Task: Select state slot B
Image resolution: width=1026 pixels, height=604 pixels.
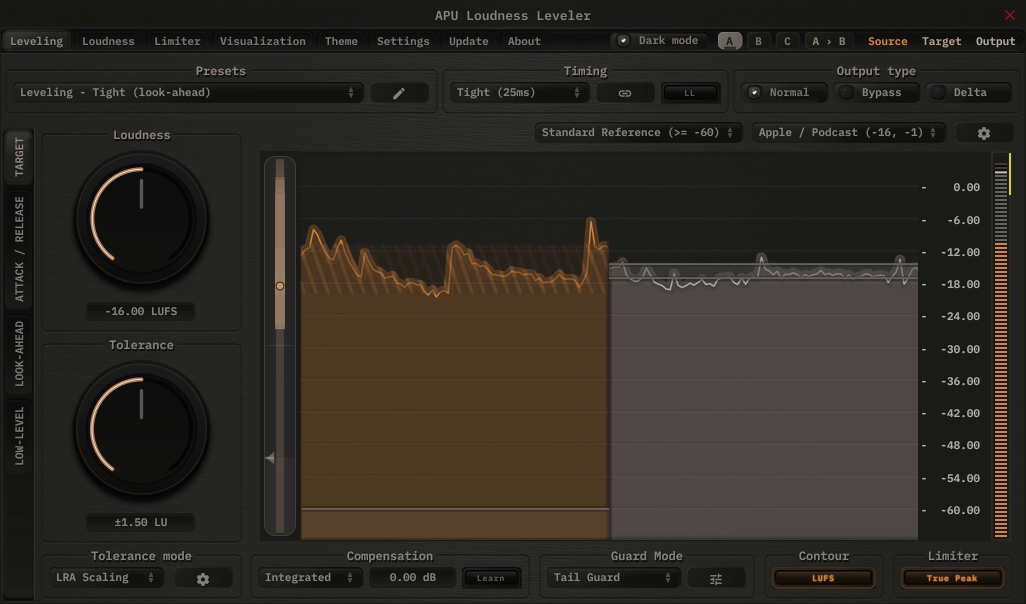Action: 758,41
